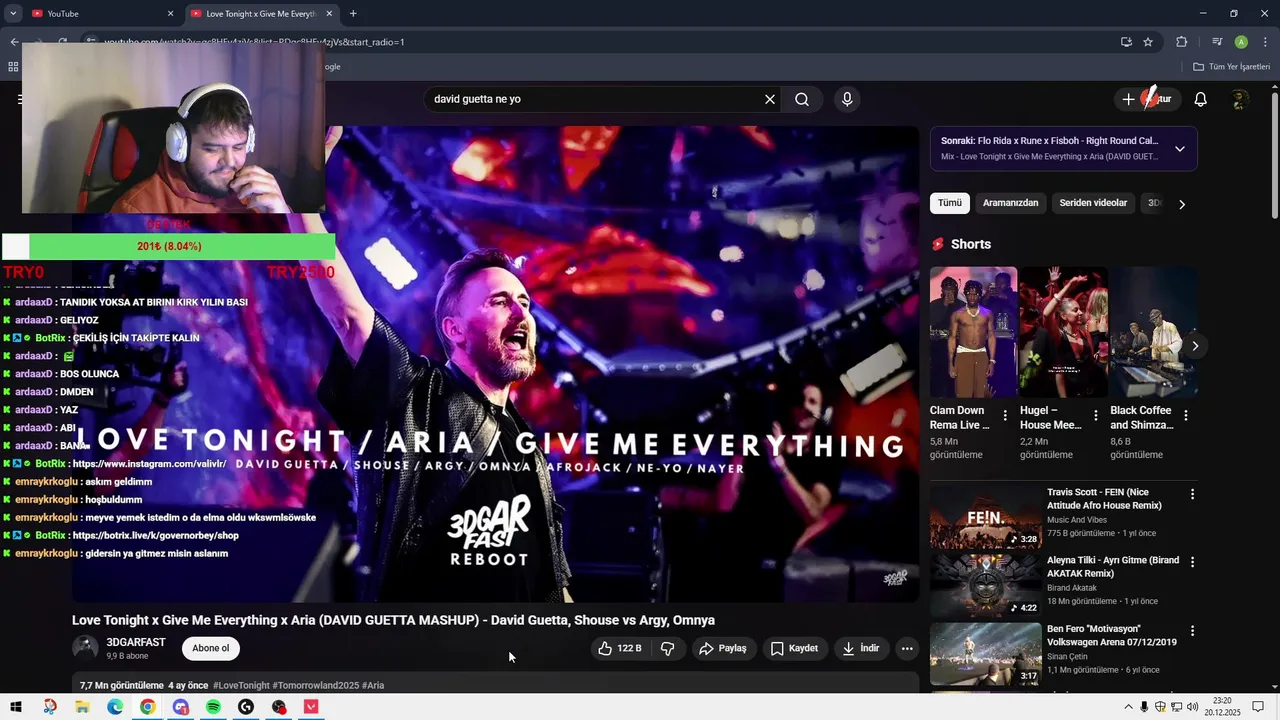Subscribe with the Abone ol button
Viewport: 1280px width, 720px height.
point(211,648)
